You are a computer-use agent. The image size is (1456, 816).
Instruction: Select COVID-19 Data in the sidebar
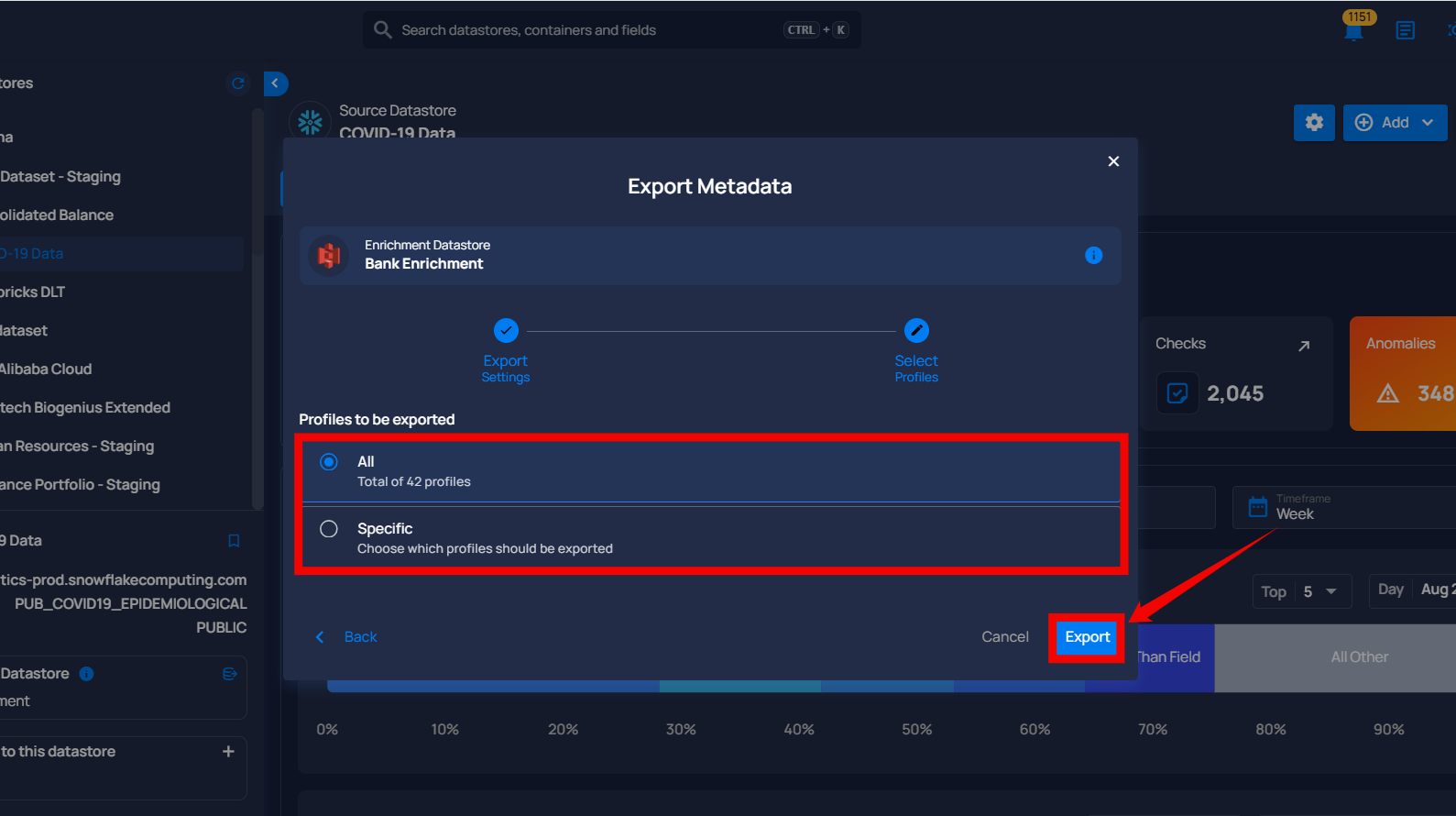(x=121, y=254)
